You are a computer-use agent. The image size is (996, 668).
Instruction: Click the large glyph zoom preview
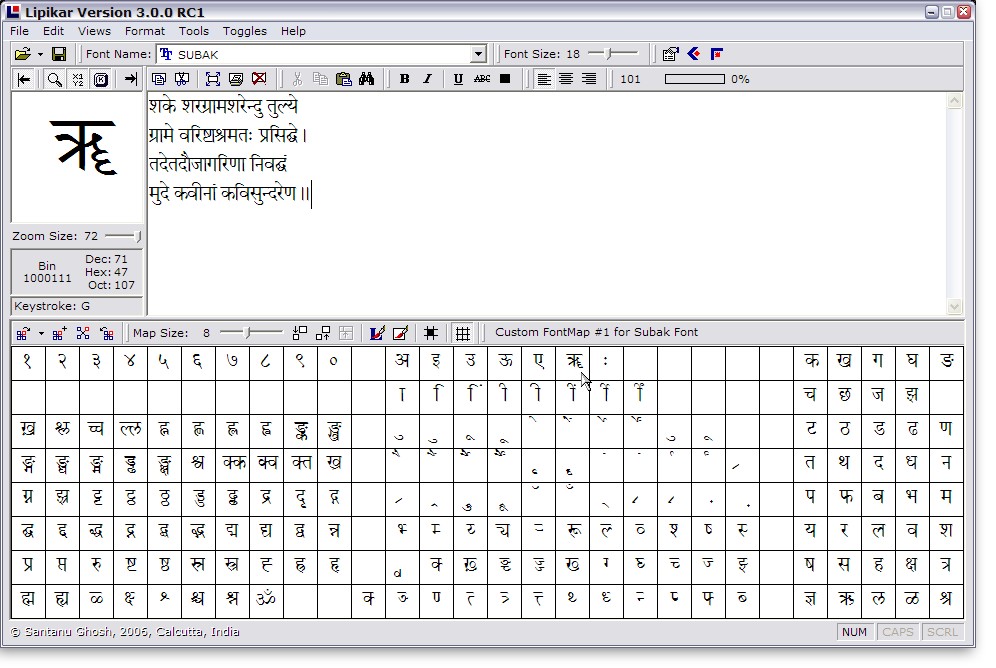[x=77, y=157]
